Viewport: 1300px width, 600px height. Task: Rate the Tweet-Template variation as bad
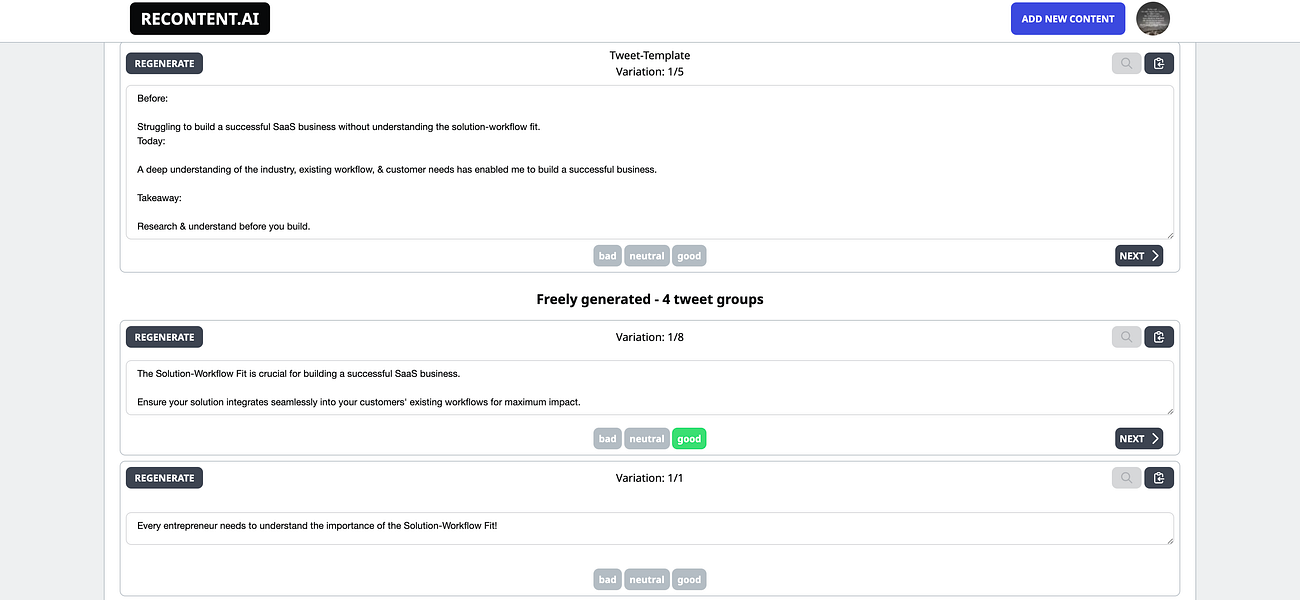607,256
